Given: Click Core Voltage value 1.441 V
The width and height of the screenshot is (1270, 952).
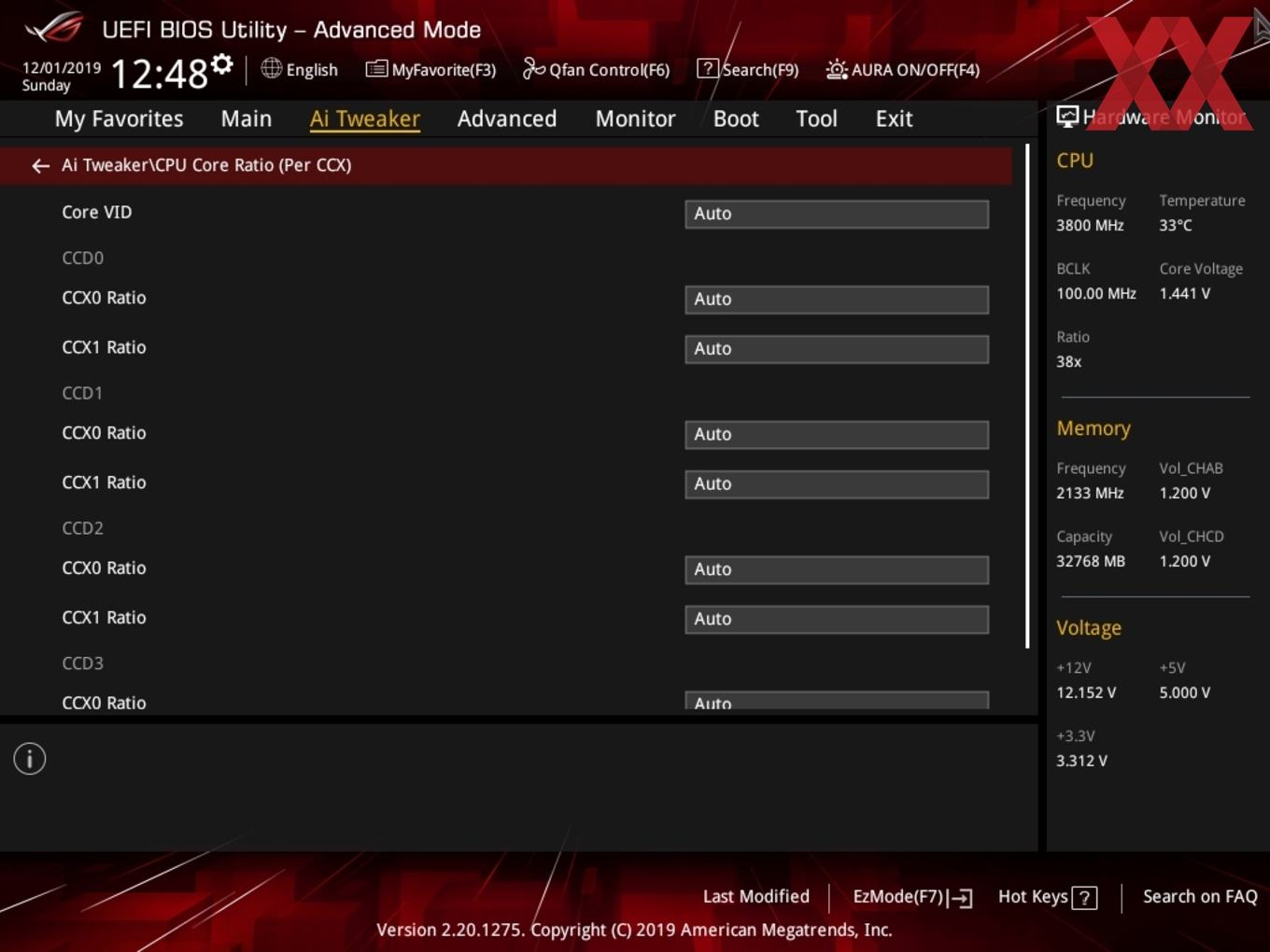Looking at the screenshot, I should tap(1185, 294).
